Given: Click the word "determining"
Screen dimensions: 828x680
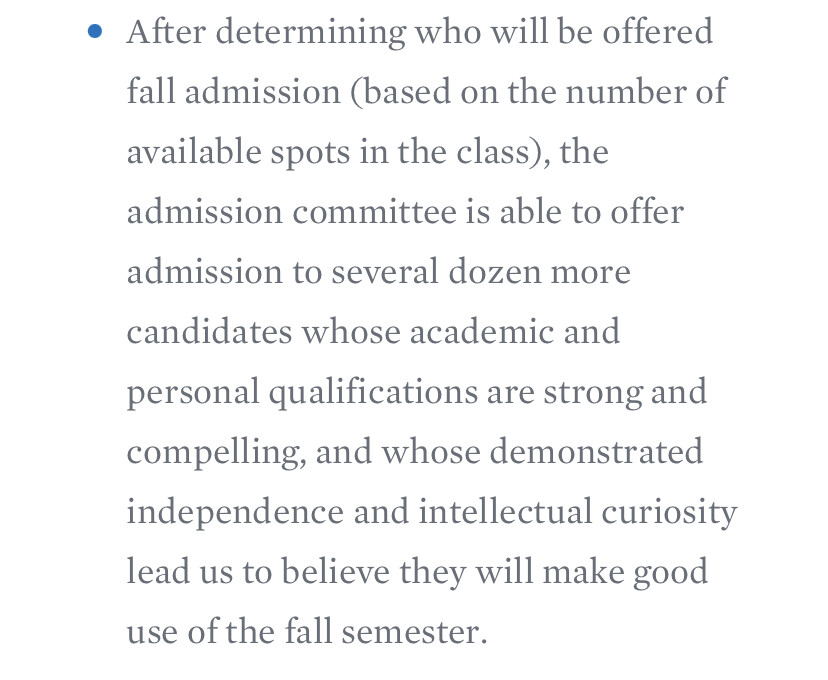Looking at the screenshot, I should point(310,33).
